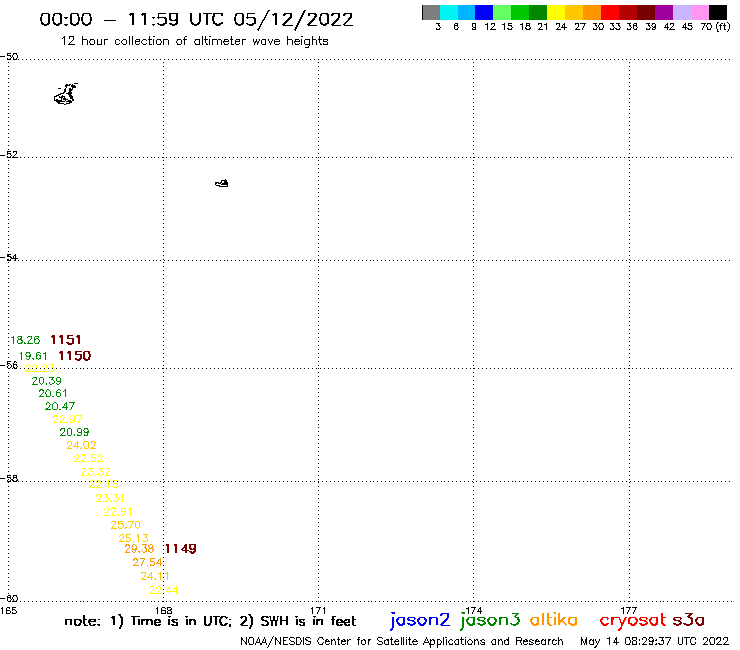Click the NOAA/NESDIS credit line
Viewport: 740px width, 650px height.
[402, 641]
